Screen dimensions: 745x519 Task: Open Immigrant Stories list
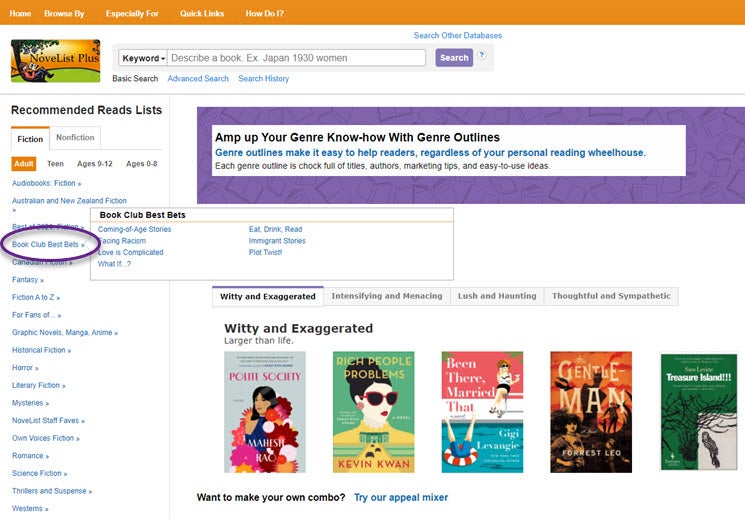[277, 240]
